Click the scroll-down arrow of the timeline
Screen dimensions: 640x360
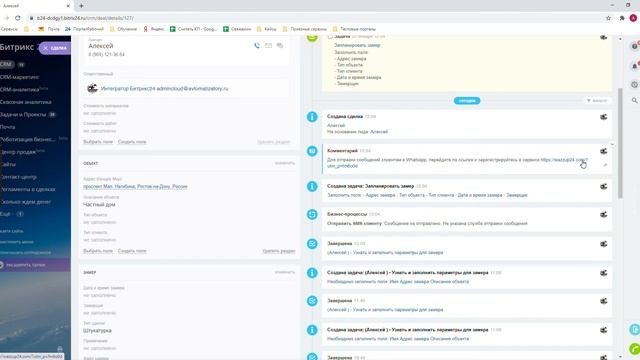click(x=620, y=356)
